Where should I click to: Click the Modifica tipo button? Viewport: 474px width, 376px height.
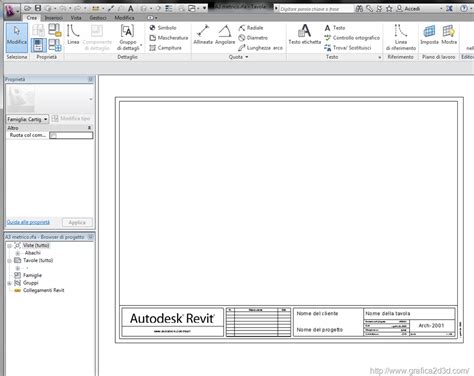(x=72, y=119)
